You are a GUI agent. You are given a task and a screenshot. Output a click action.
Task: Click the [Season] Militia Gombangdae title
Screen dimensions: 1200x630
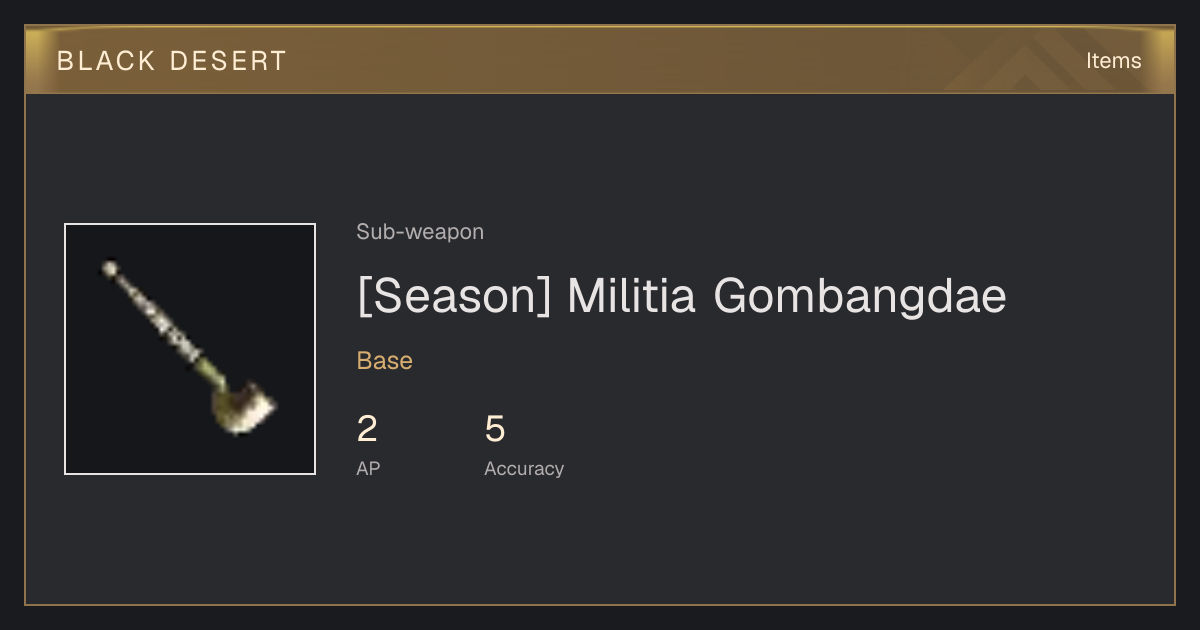[681, 297]
